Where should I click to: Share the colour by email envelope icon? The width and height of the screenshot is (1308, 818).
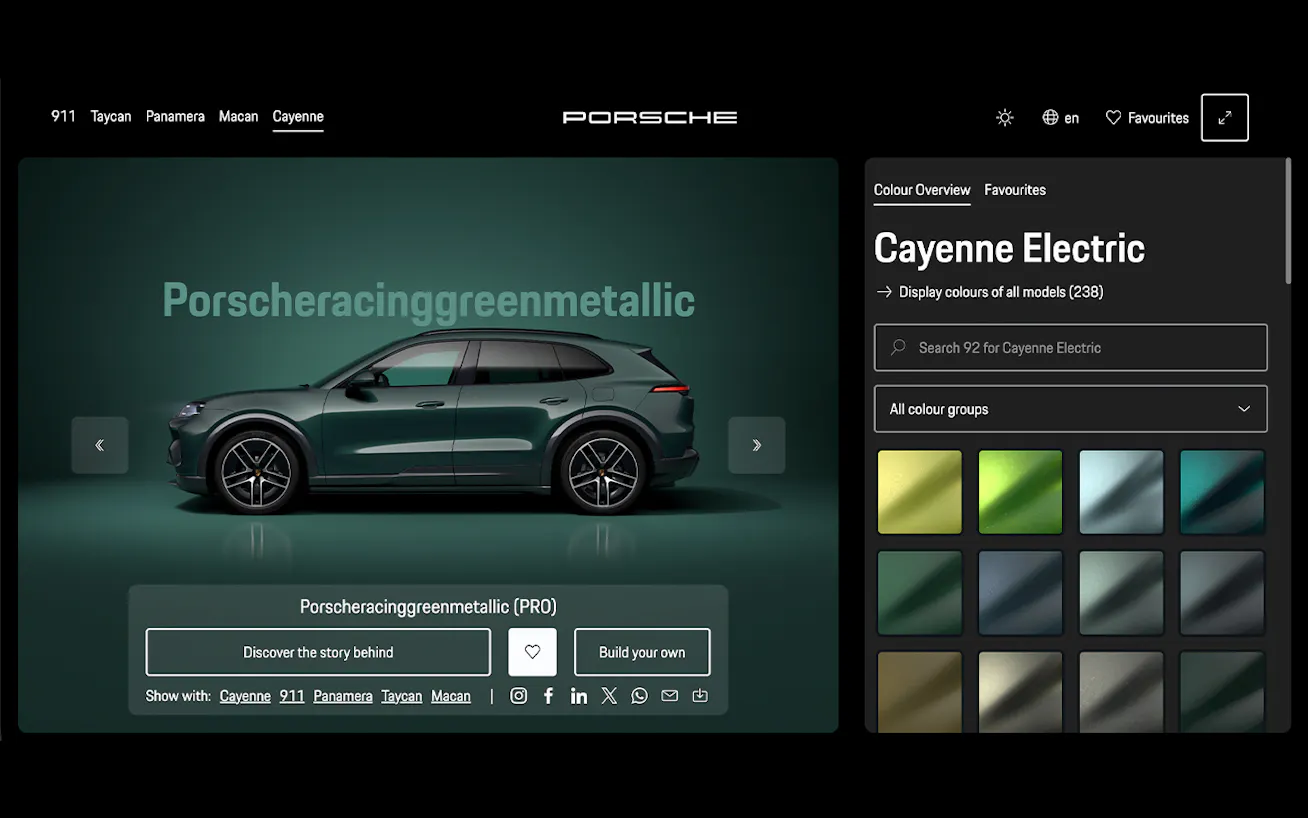[x=669, y=696]
